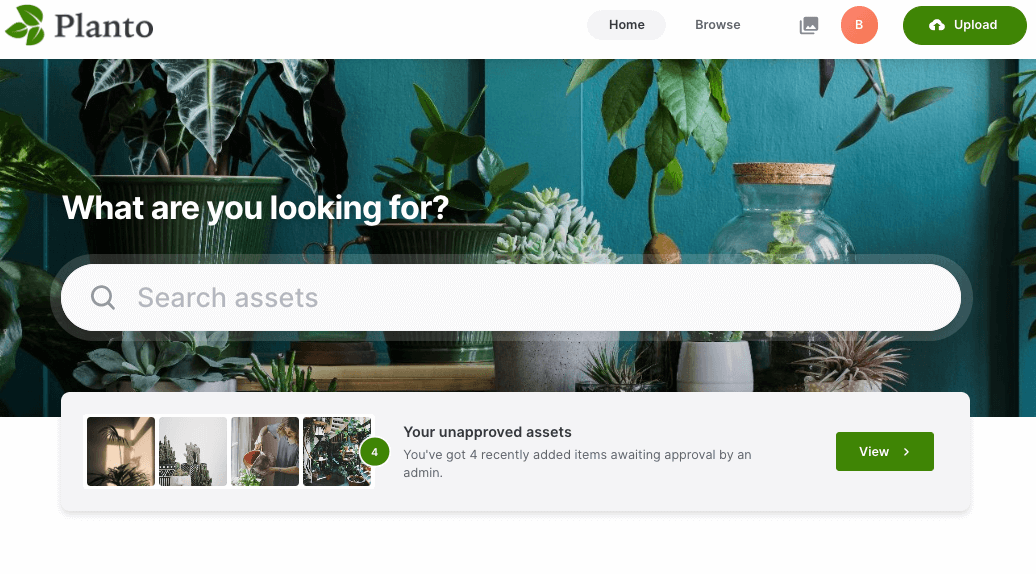Click the Planto wordmark text
The image size is (1036, 574).
pos(104,26)
